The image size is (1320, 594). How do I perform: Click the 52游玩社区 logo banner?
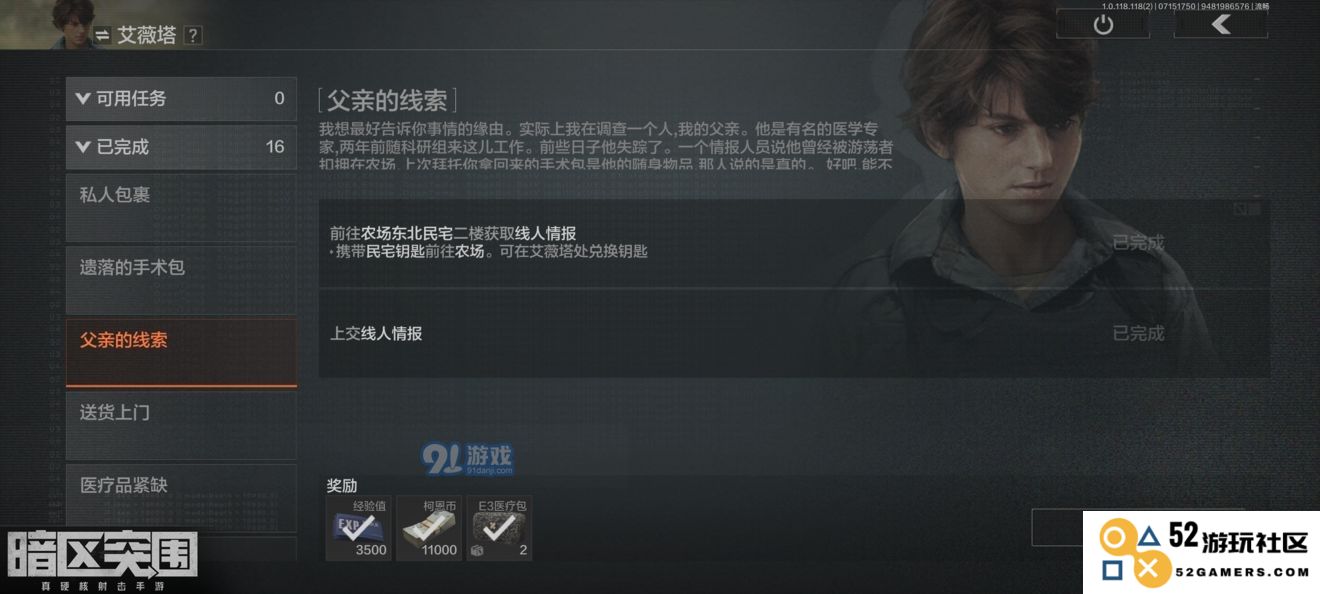pos(1201,553)
